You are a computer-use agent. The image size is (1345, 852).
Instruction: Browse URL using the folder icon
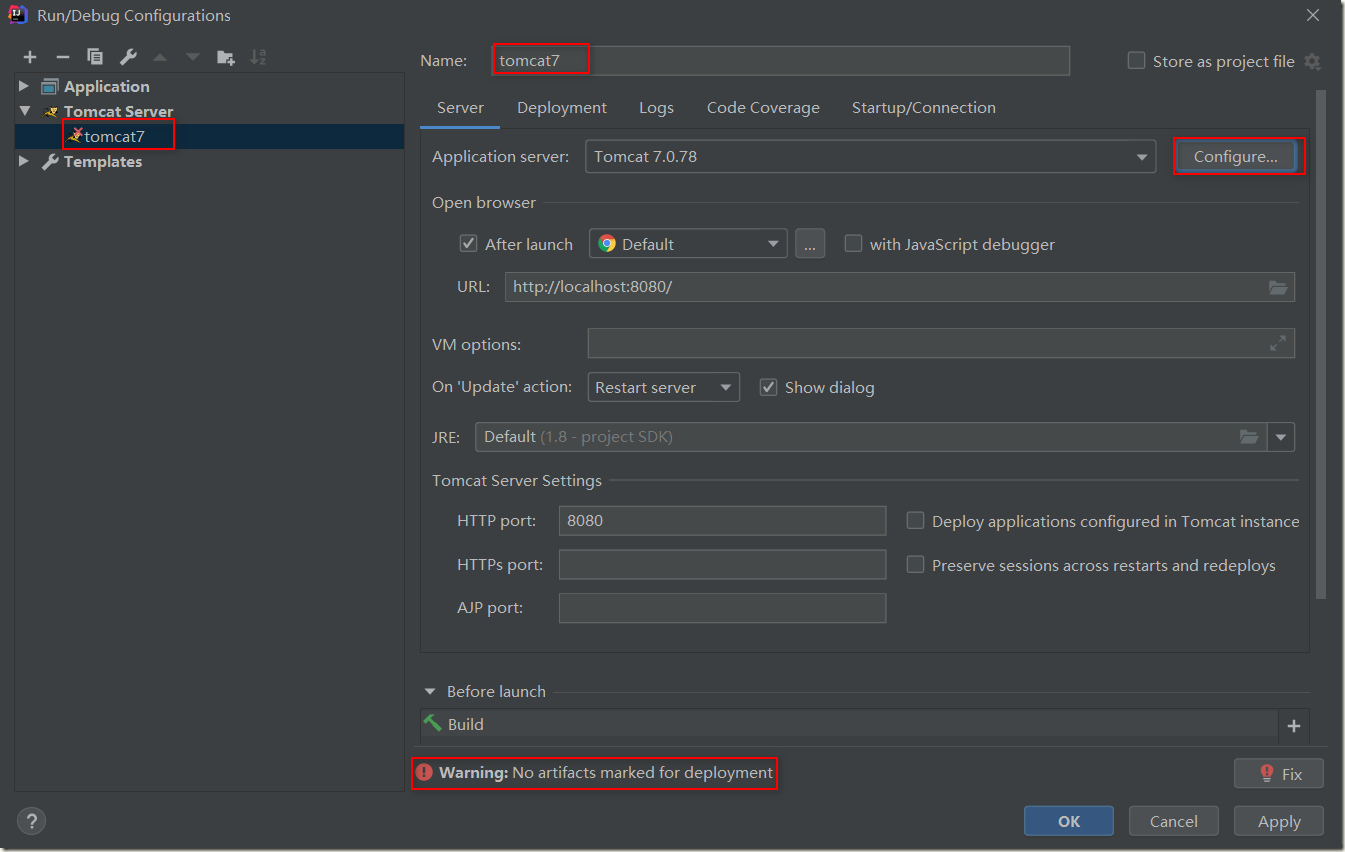tap(1278, 287)
